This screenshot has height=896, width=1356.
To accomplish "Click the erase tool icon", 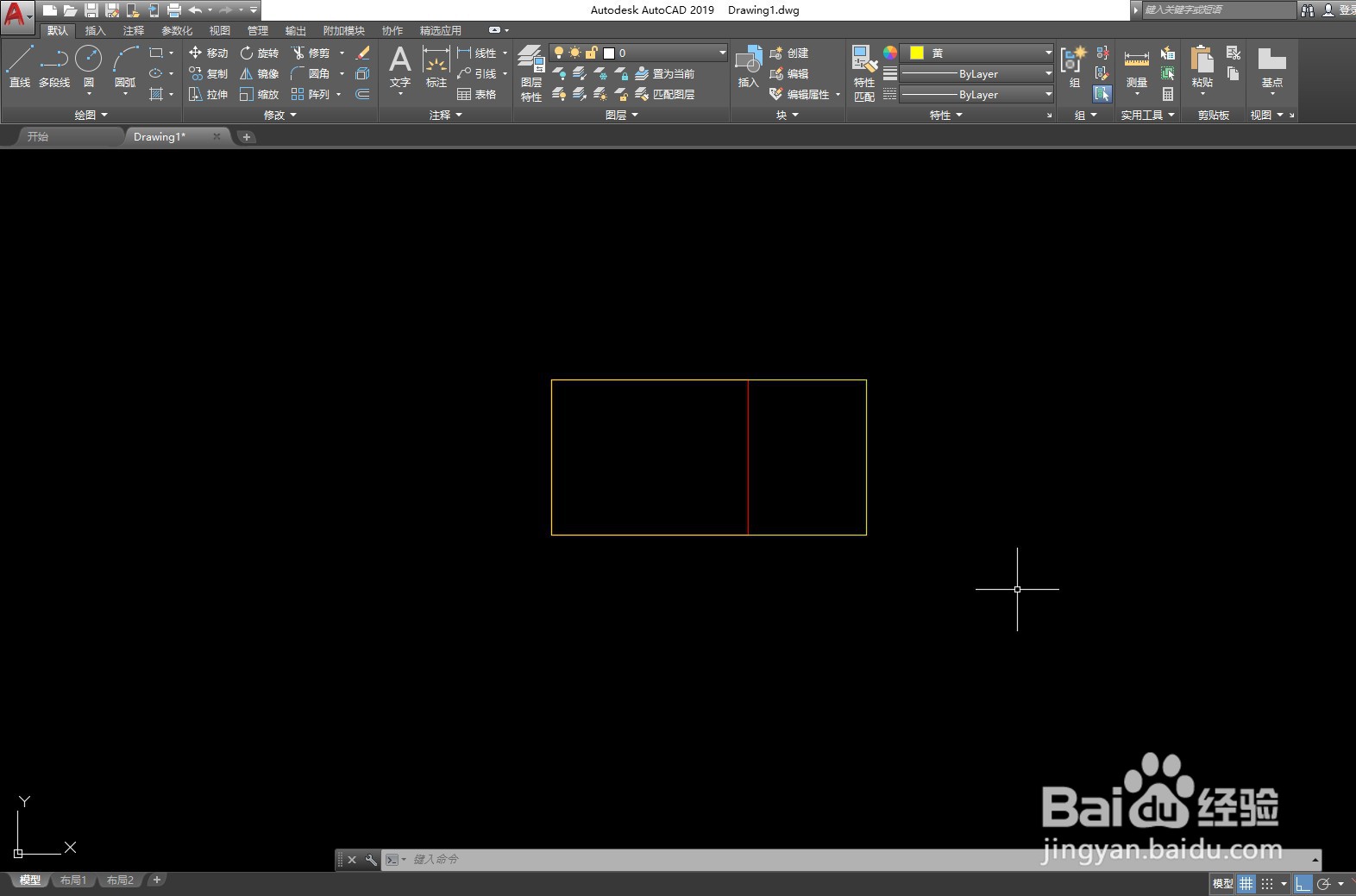I will click(363, 53).
